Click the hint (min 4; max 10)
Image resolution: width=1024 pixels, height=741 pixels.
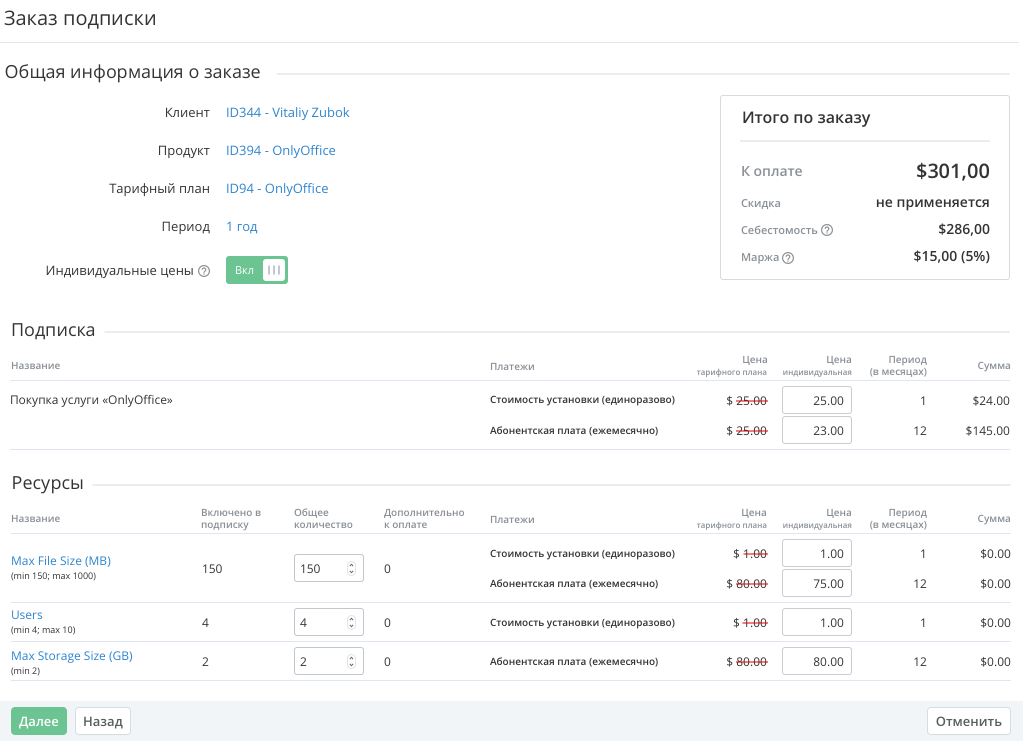43,630
